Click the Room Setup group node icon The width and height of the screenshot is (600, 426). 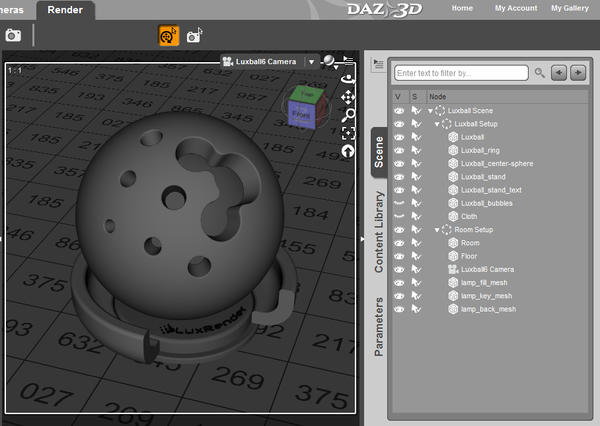[x=446, y=230]
